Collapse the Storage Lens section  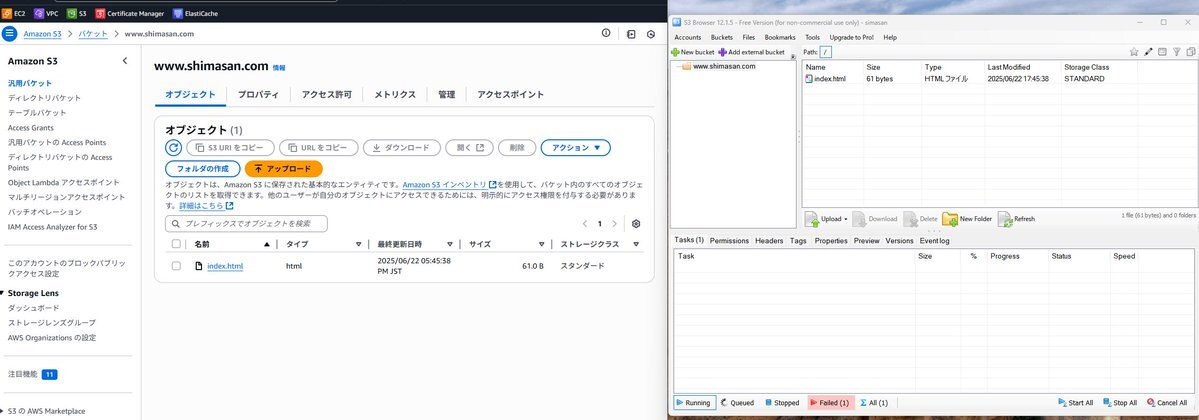(x=2, y=293)
